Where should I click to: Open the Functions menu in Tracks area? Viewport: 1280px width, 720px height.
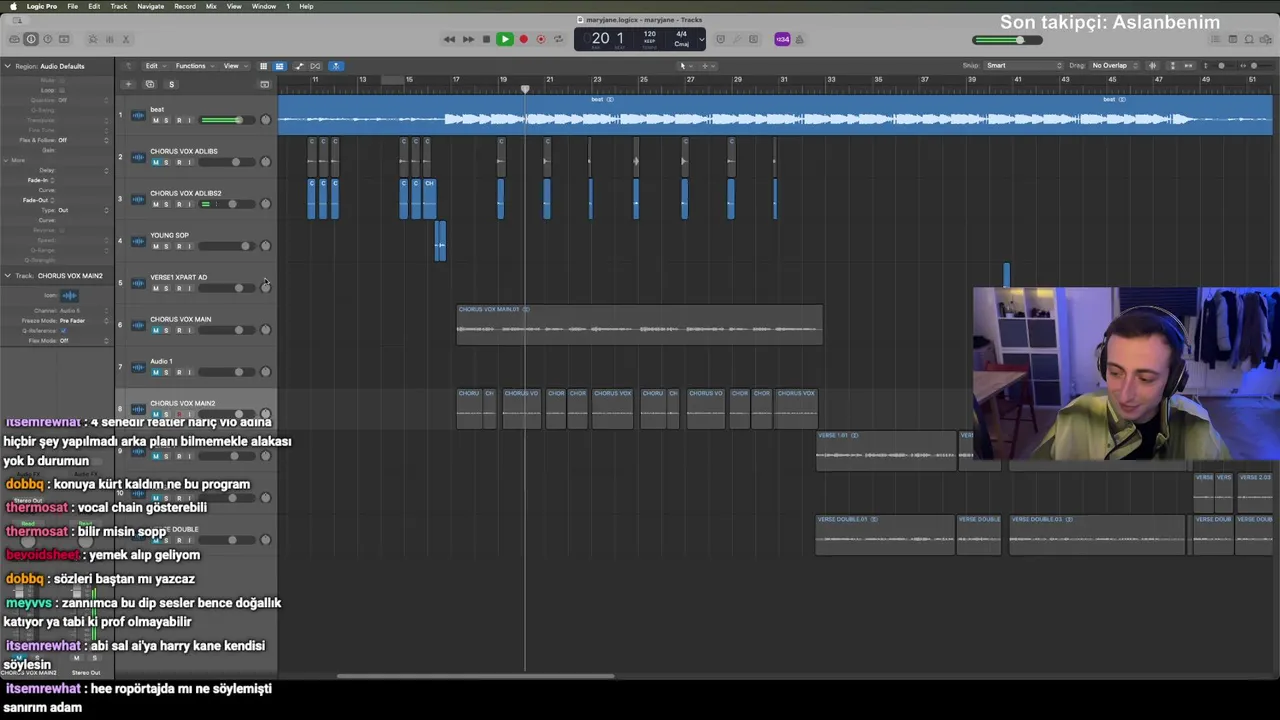coord(192,66)
